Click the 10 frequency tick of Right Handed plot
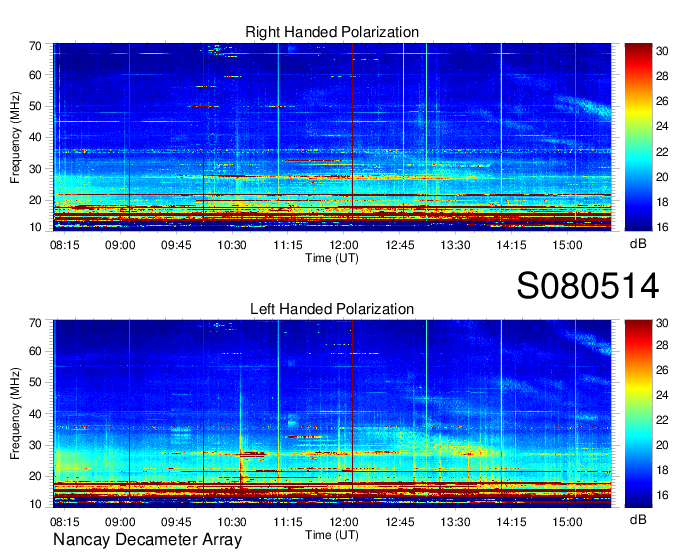The height and width of the screenshot is (552, 680). pos(36,227)
